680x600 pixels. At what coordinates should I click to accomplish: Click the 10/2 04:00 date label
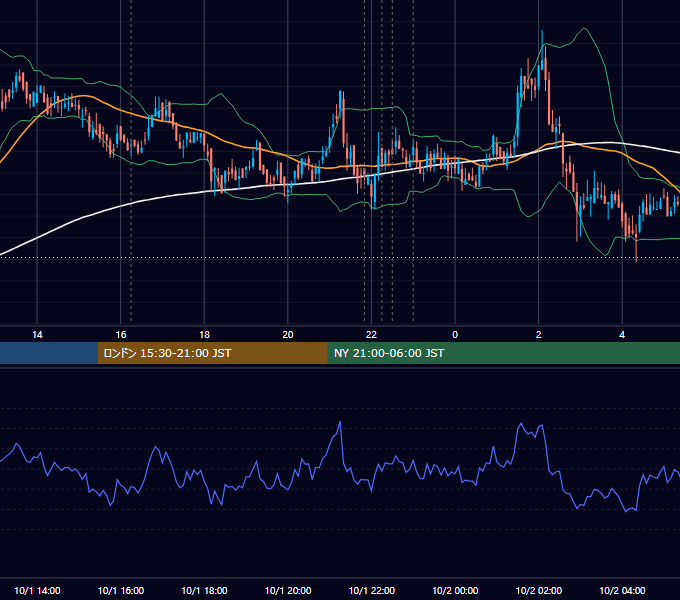coord(622,590)
